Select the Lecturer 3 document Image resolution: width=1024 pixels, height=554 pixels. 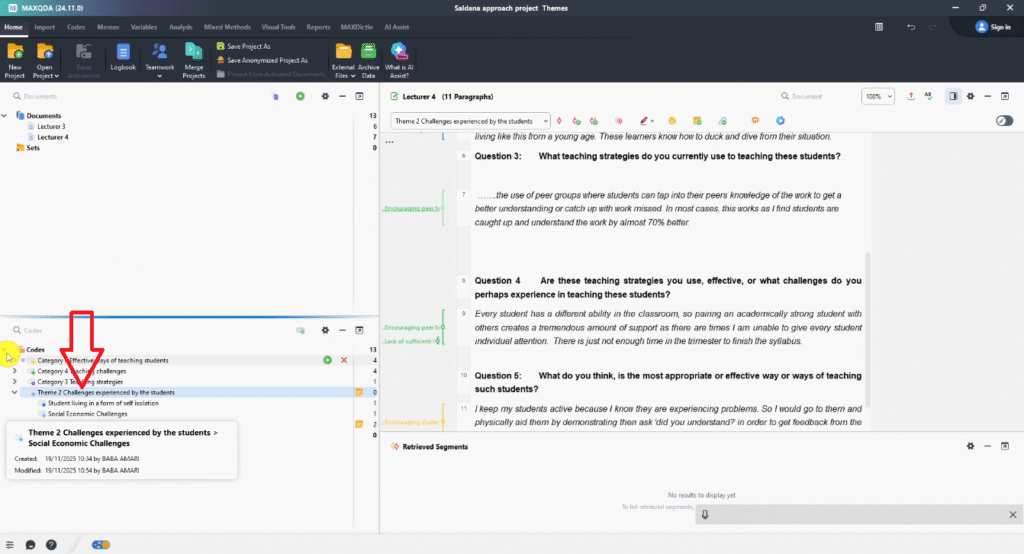click(51, 127)
